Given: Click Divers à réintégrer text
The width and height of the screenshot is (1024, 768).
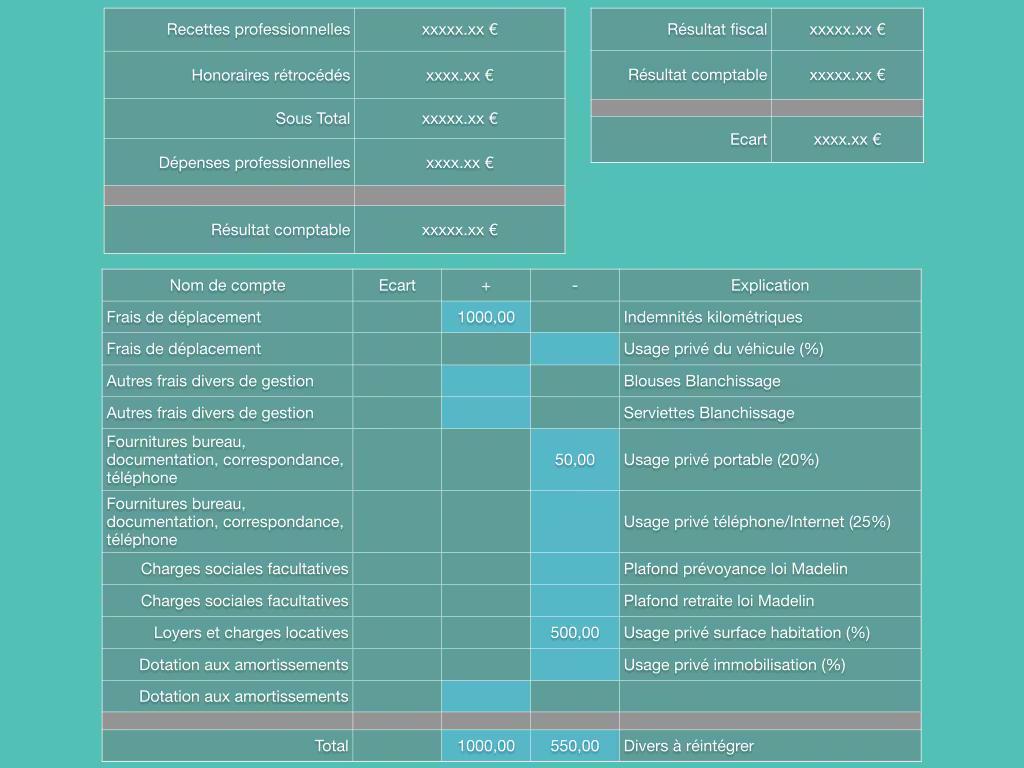Looking at the screenshot, I should [688, 746].
